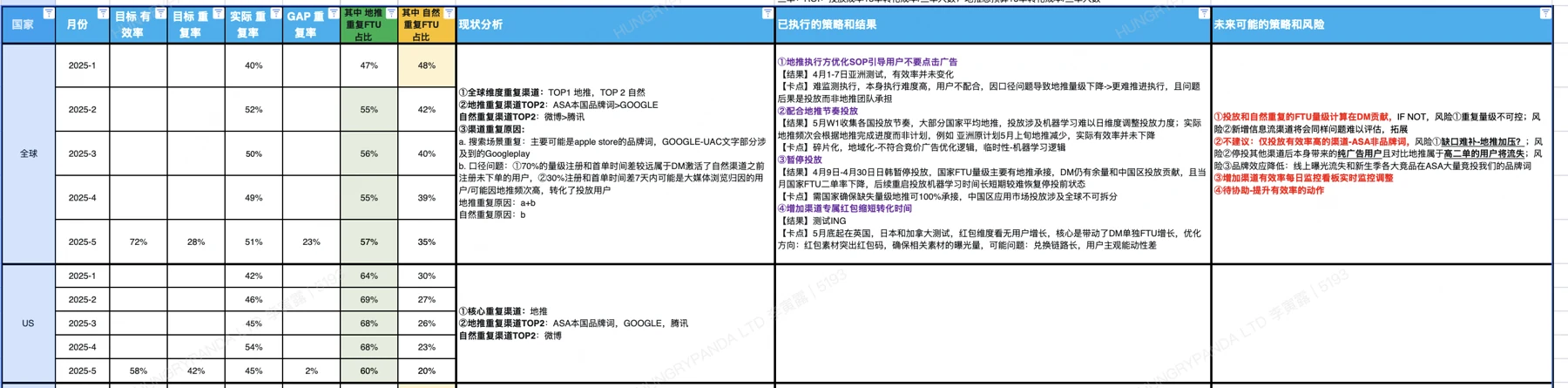This screenshot has width=1568, height=388.
Task: Click US line 自然重复渠道TOP2：微博
Action: pyautogui.click(x=510, y=336)
